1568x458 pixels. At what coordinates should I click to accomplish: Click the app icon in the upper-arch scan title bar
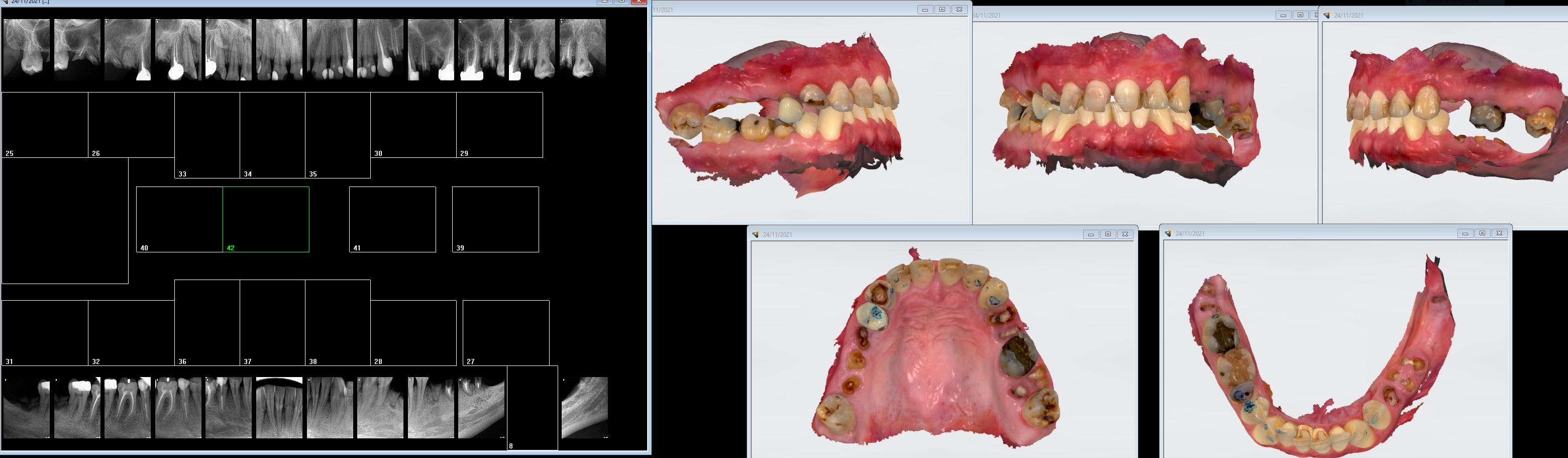(756, 234)
